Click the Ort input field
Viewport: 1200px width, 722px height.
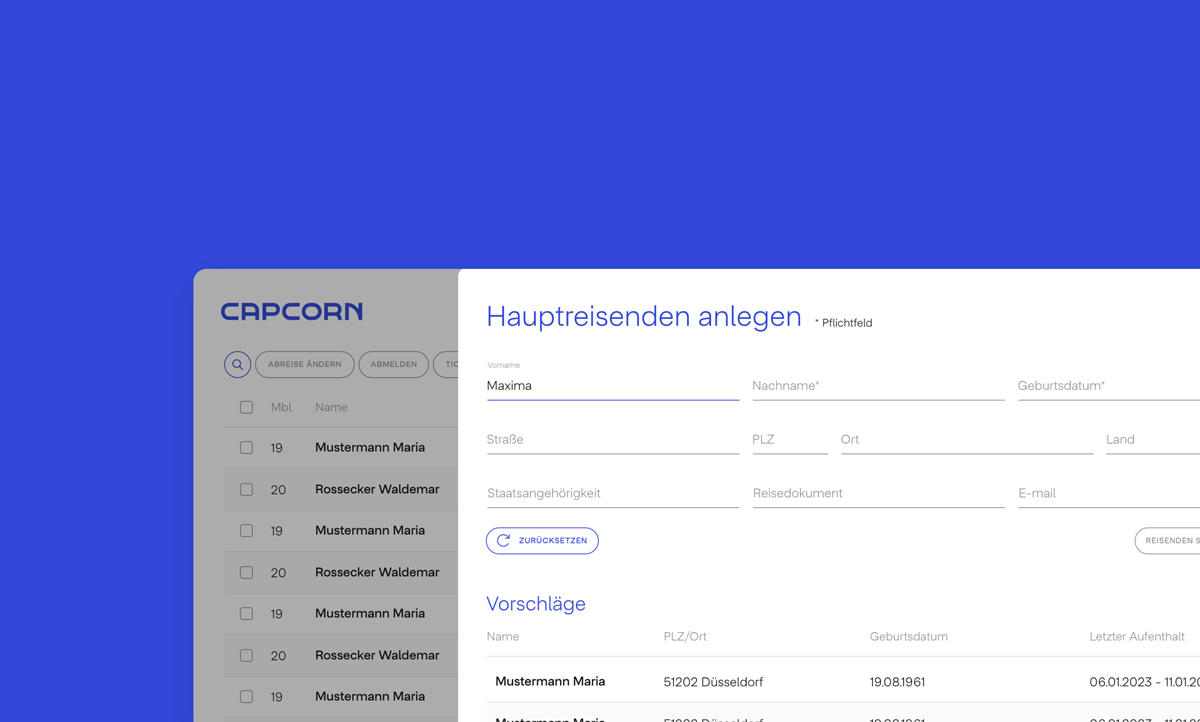966,440
